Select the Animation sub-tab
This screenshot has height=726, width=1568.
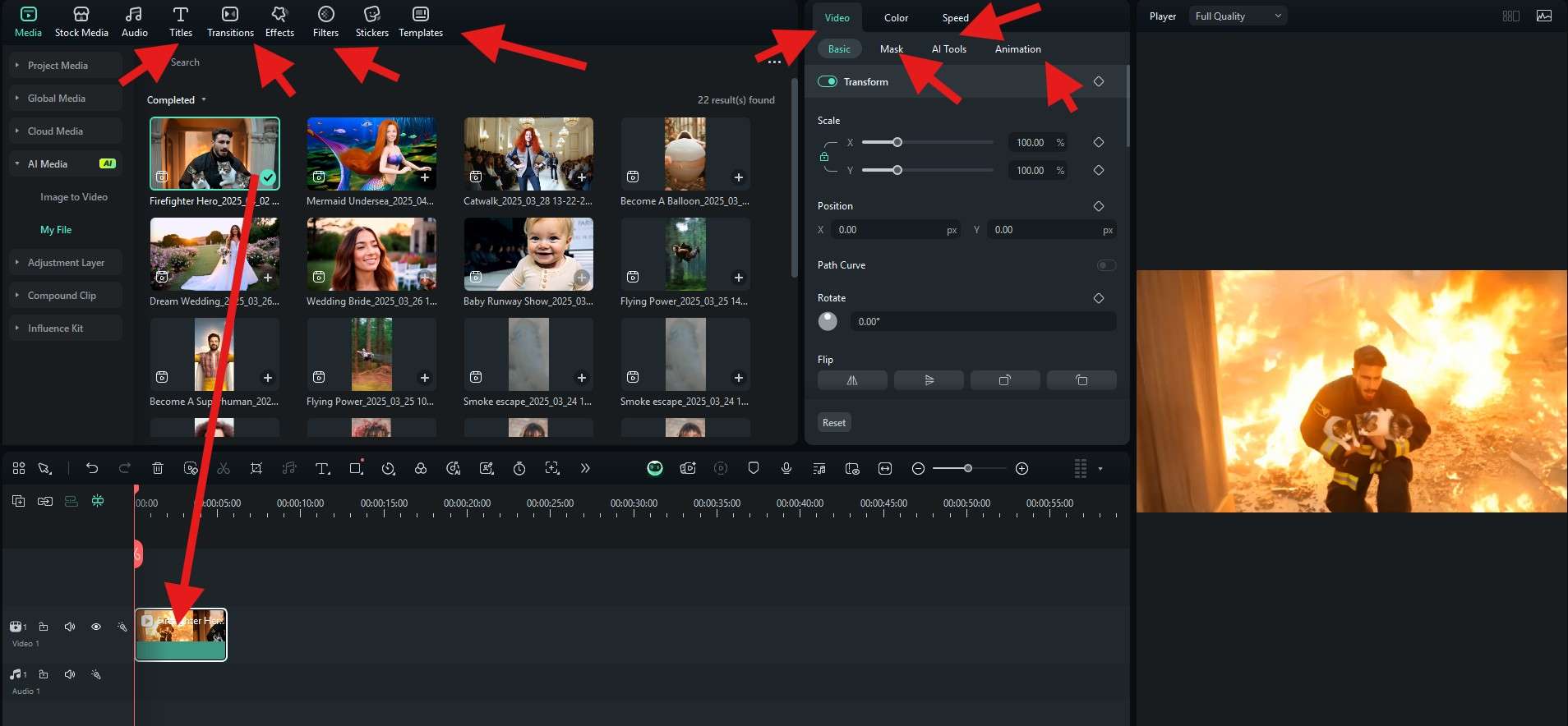pos(1017,48)
